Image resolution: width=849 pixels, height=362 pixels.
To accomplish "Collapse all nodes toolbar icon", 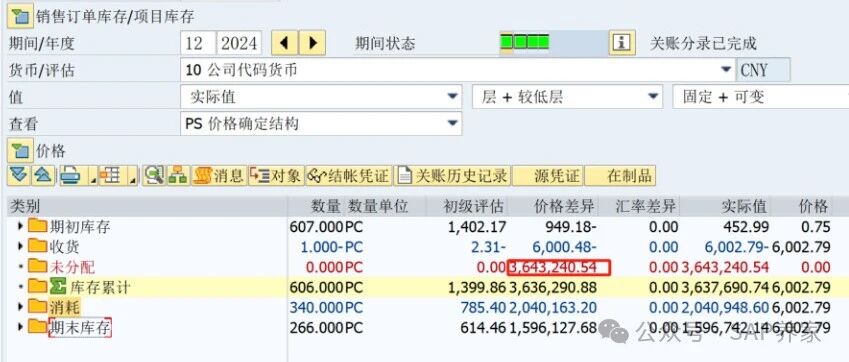I will [43, 175].
